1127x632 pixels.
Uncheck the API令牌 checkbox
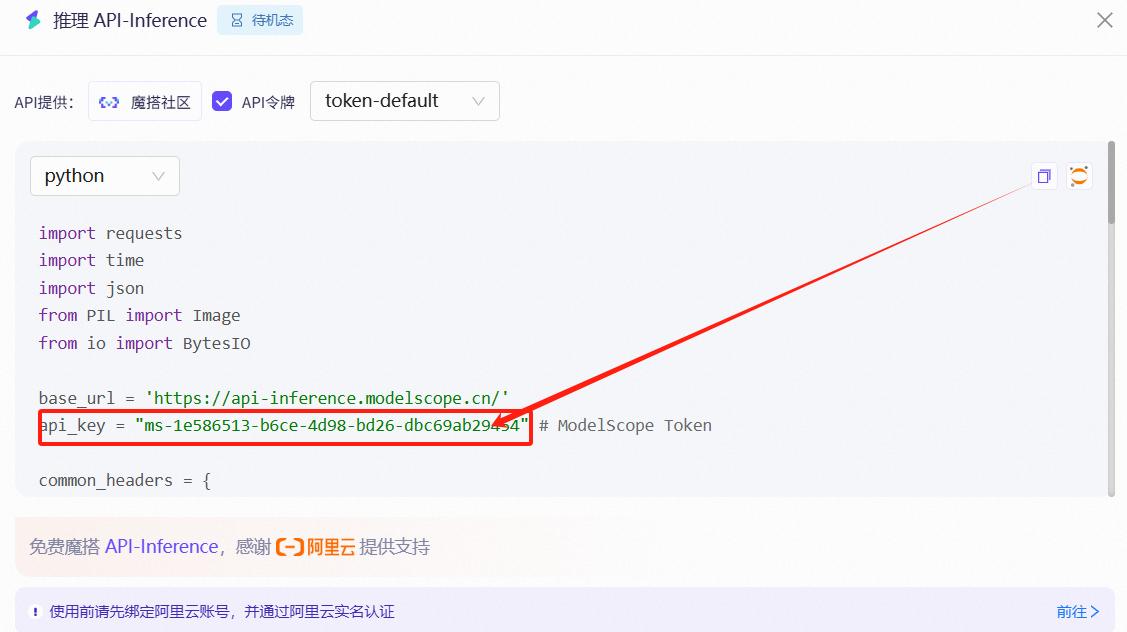point(222,102)
